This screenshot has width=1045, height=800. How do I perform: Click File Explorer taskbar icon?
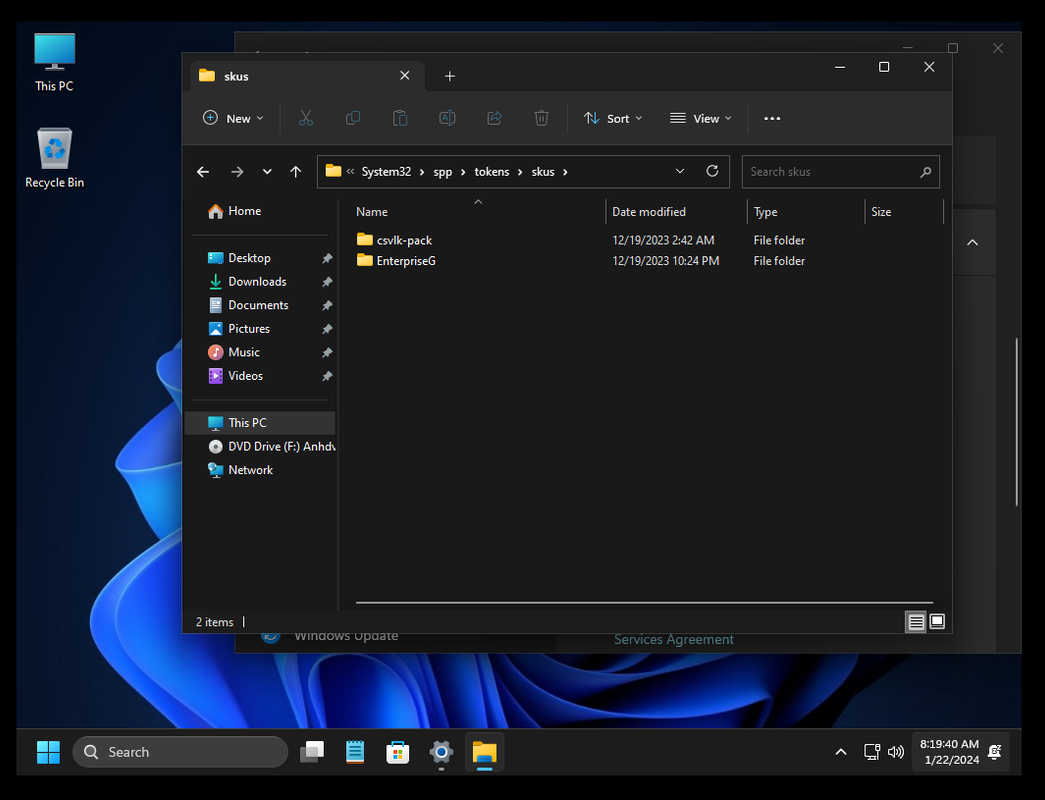point(485,752)
